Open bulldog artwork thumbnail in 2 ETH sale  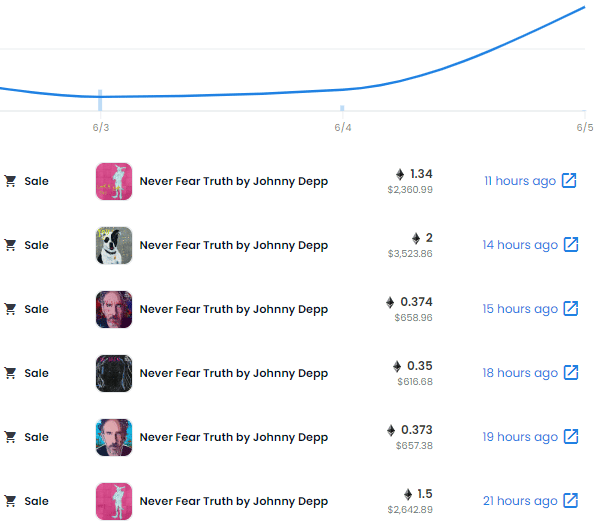114,246
